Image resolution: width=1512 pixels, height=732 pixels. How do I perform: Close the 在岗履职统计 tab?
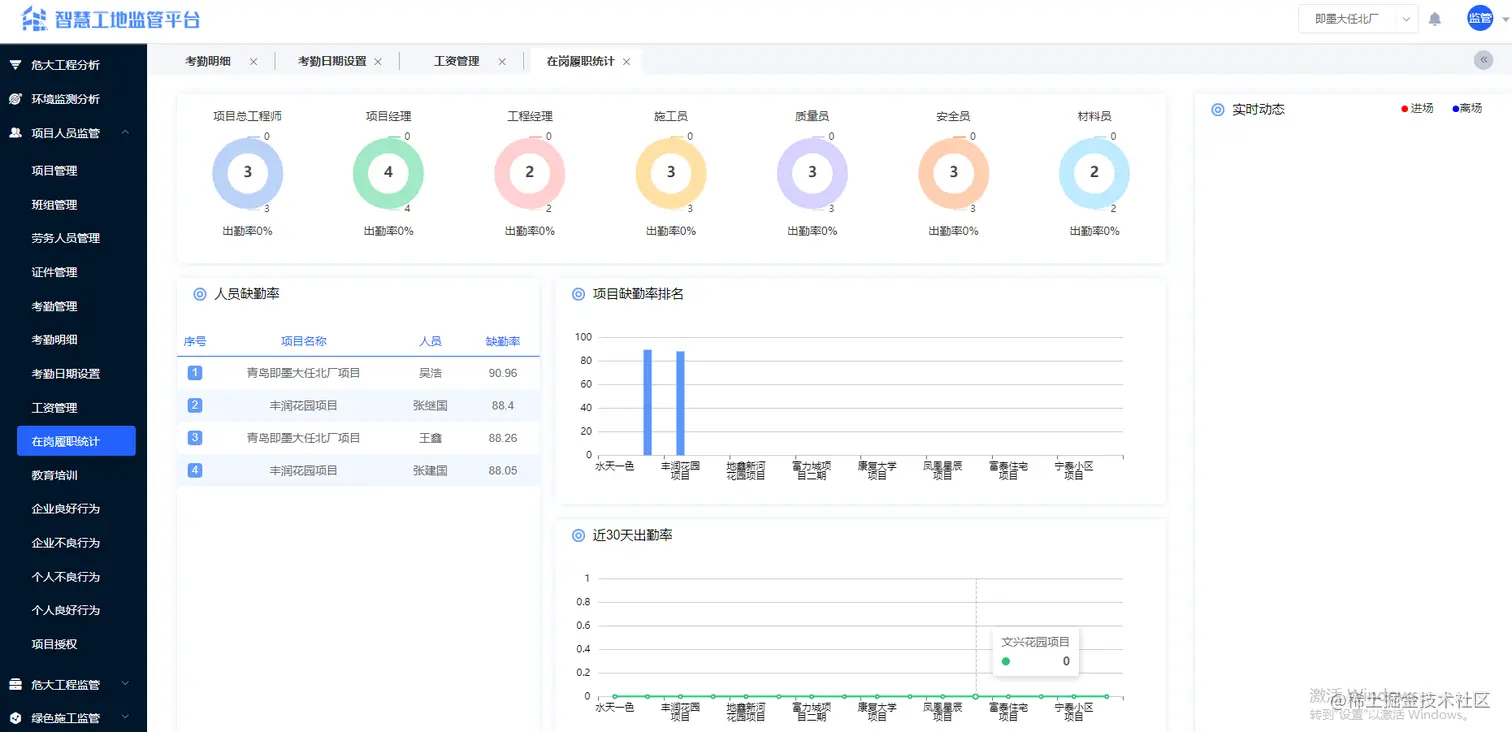[x=626, y=60]
